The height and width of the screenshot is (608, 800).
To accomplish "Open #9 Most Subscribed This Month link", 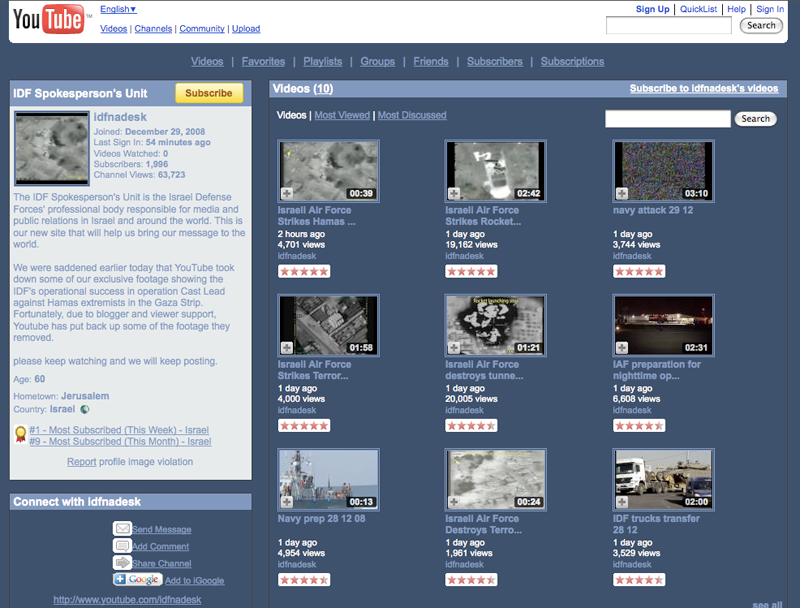I will (120, 441).
